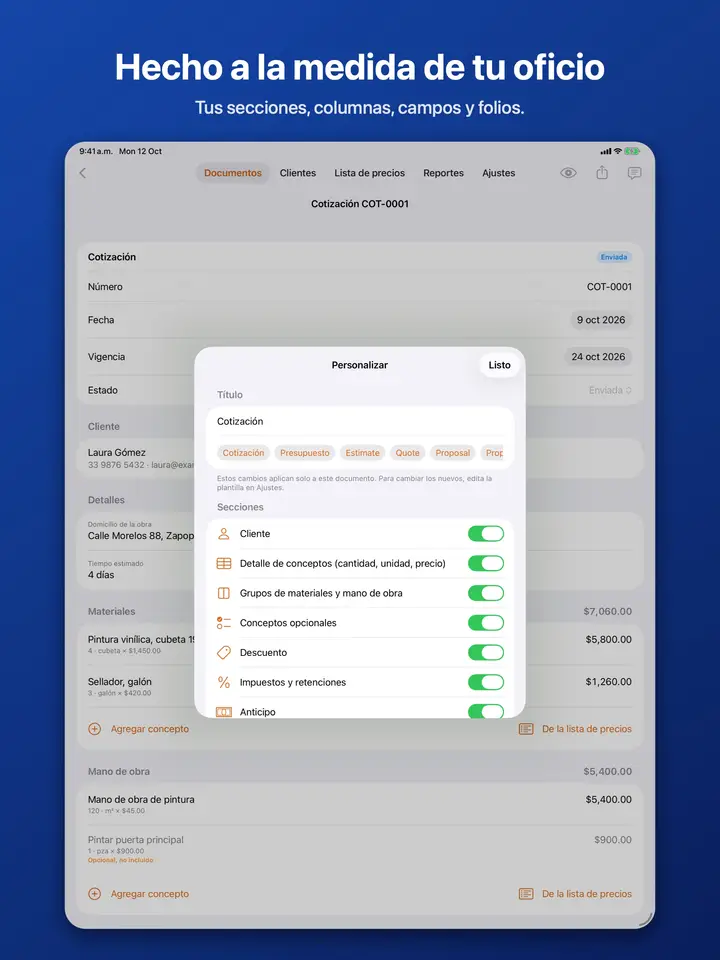Disable Conceptos opcionales switch
The image size is (720, 960).
click(486, 623)
